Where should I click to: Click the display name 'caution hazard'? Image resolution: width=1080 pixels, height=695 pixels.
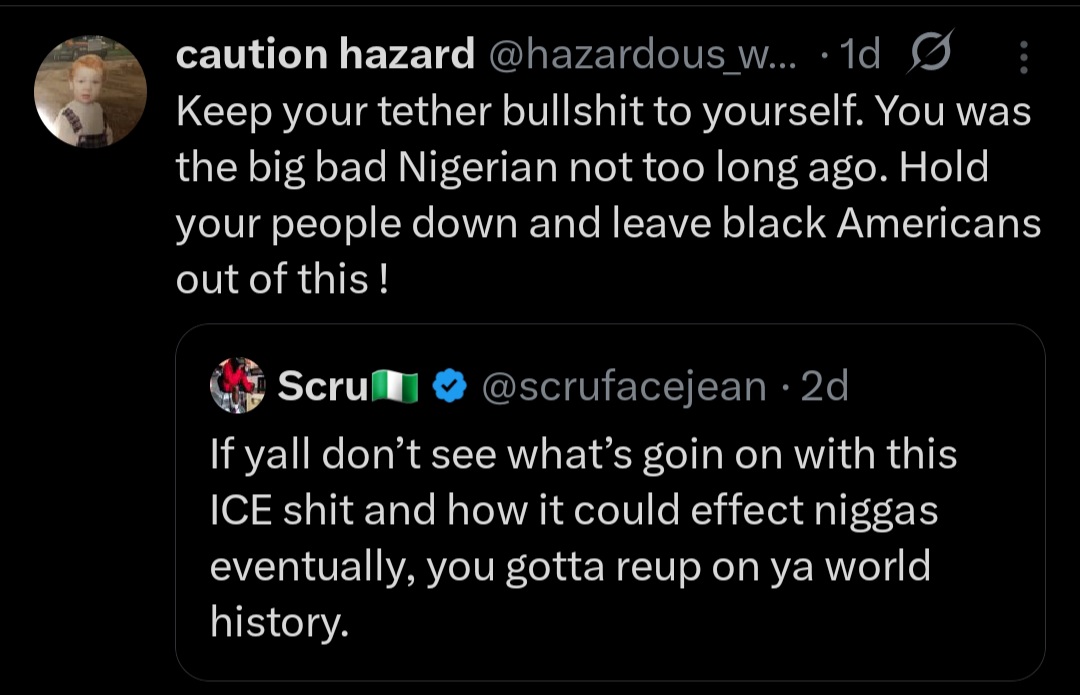(x=325, y=54)
